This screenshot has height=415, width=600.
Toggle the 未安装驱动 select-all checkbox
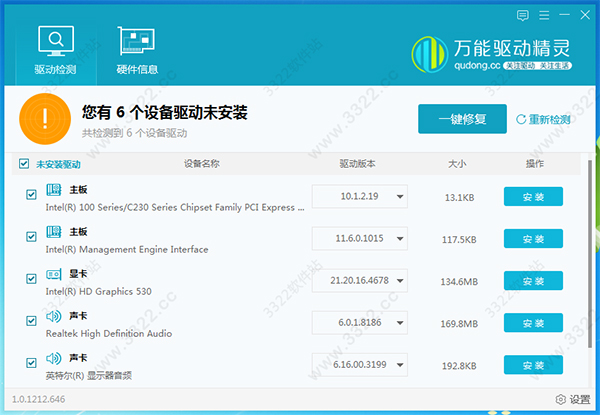click(x=25, y=163)
